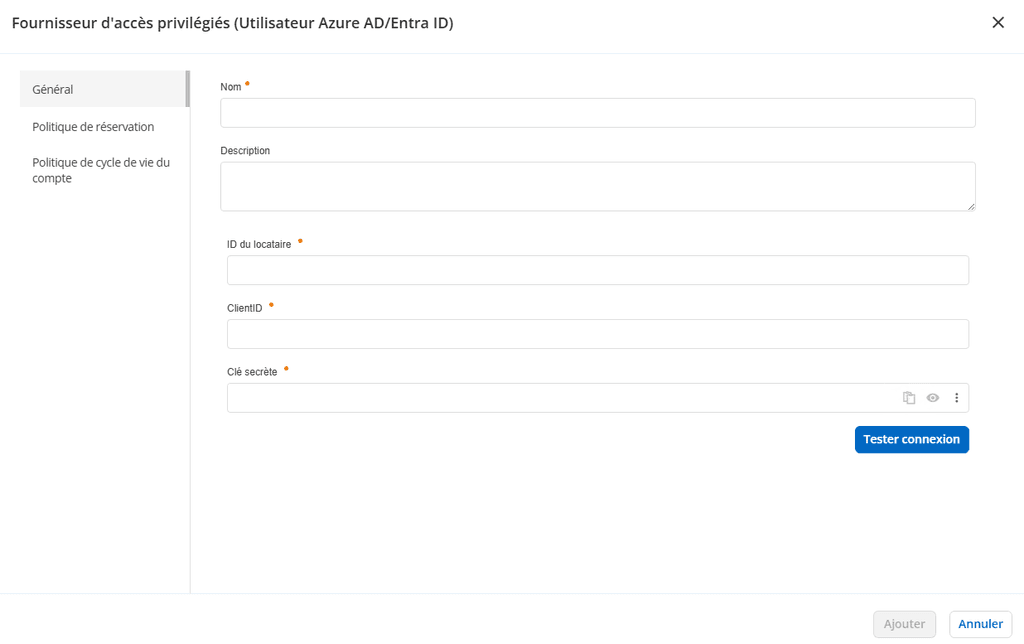This screenshot has height=644, width=1024.
Task: Click the dialog title text
Action: 232,22
